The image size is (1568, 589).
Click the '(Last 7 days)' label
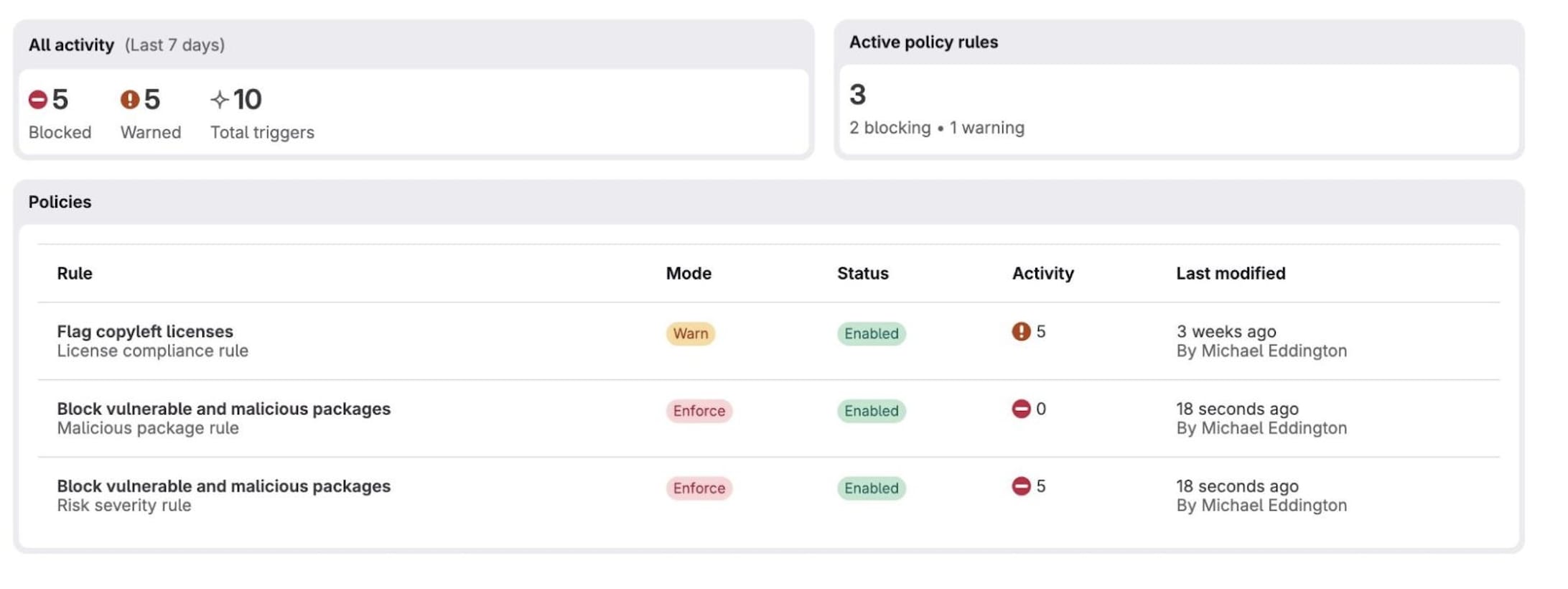pos(174,45)
